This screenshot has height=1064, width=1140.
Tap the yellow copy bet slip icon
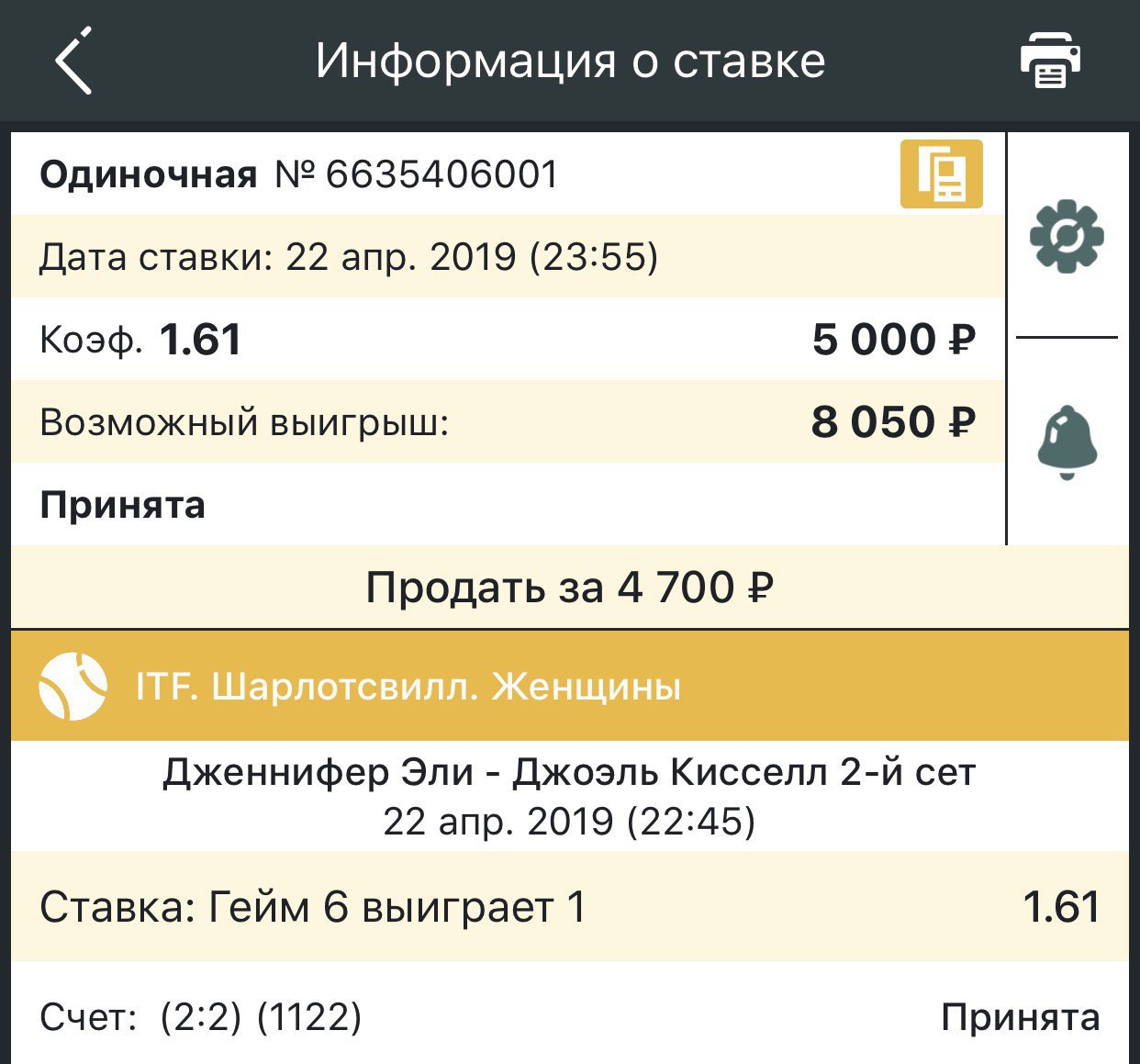pos(941,174)
